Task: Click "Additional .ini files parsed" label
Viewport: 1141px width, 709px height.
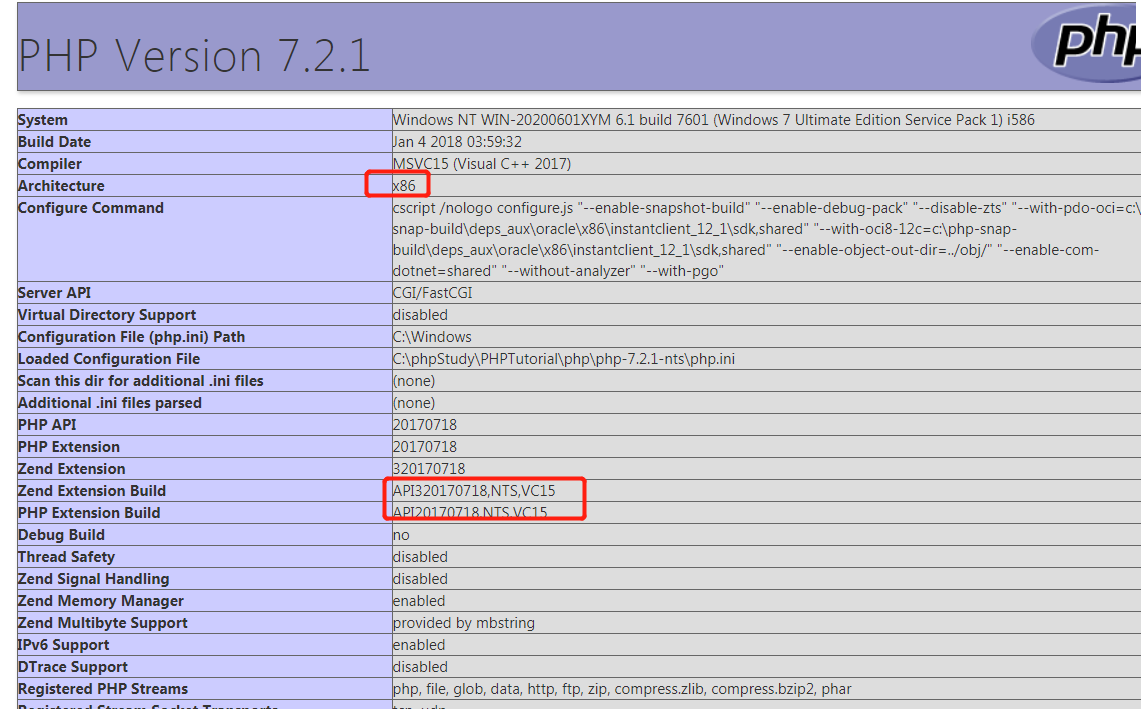Action: point(110,403)
